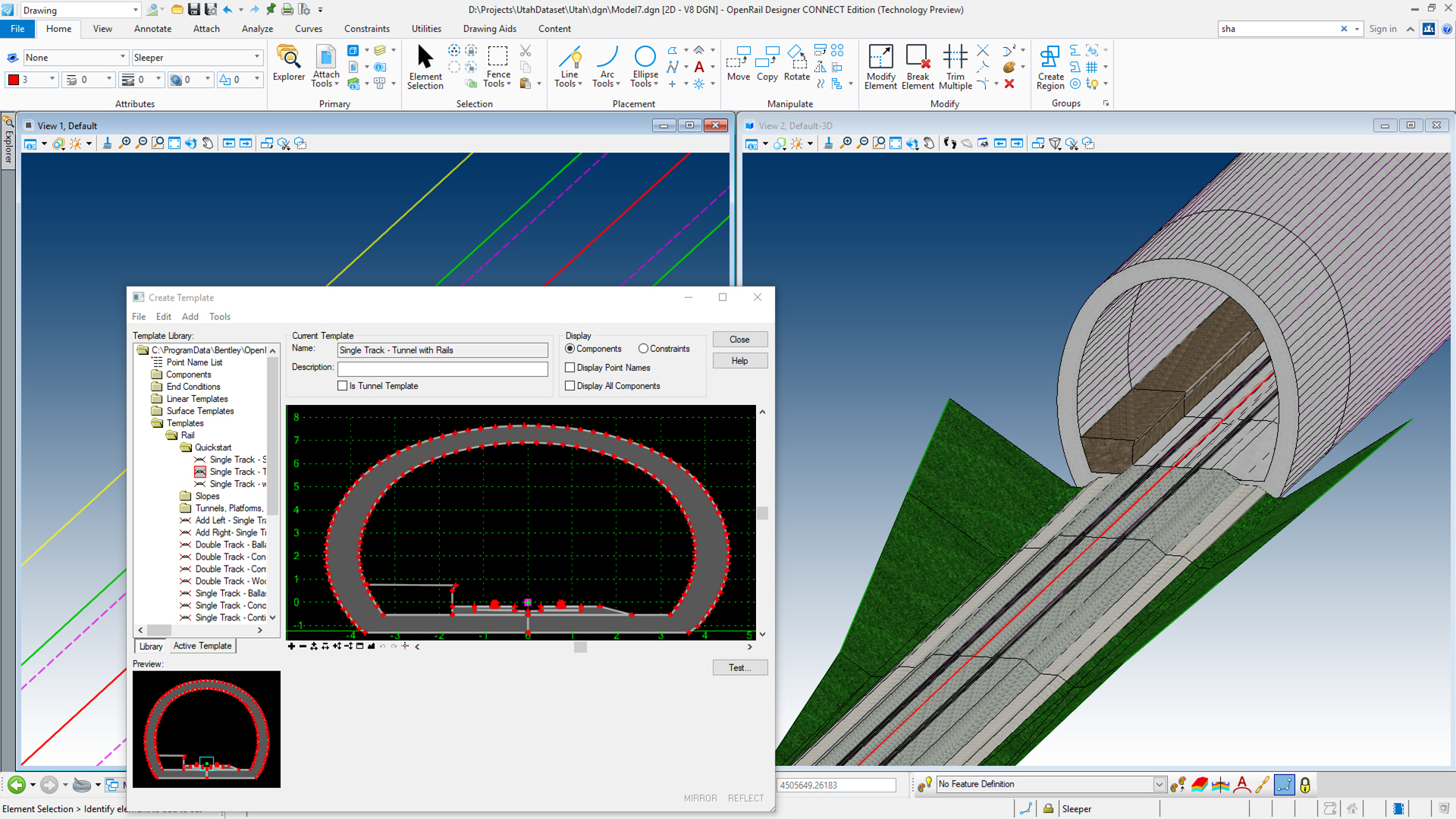Expand the No Feature Definition dropdown
The image size is (1456, 819).
[1159, 785]
